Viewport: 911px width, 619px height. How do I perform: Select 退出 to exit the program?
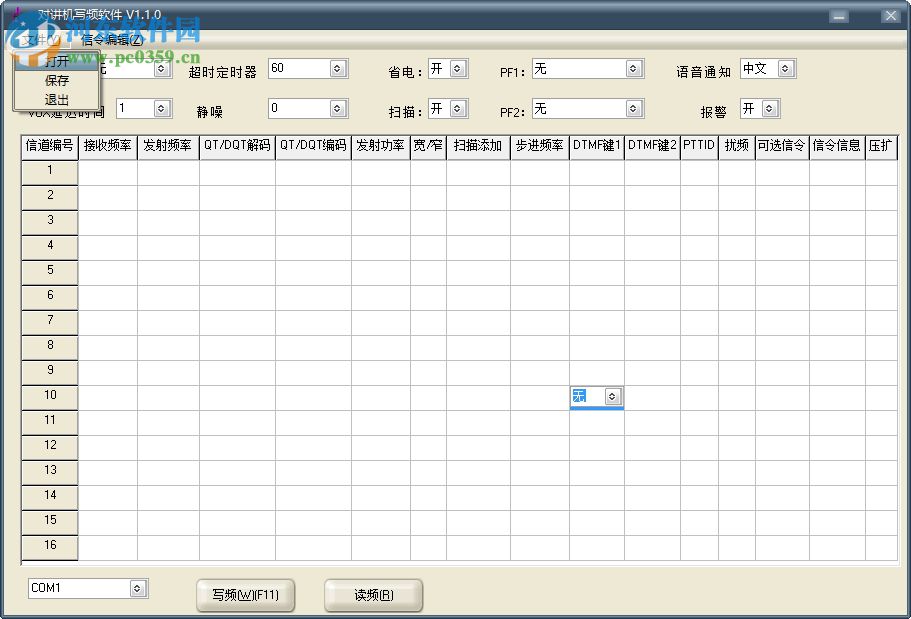[55, 100]
